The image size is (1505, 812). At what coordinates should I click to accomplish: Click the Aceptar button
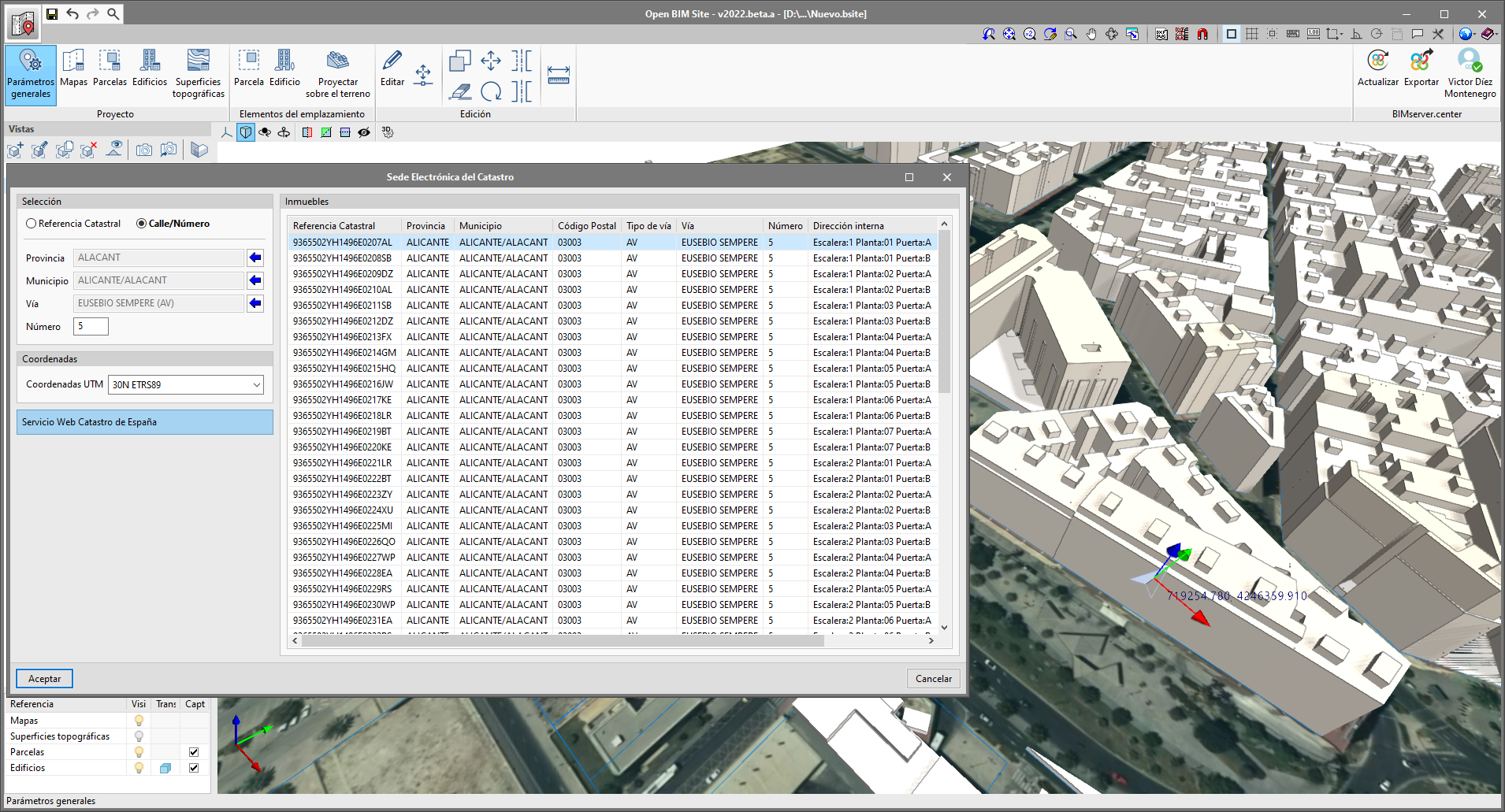point(44,679)
